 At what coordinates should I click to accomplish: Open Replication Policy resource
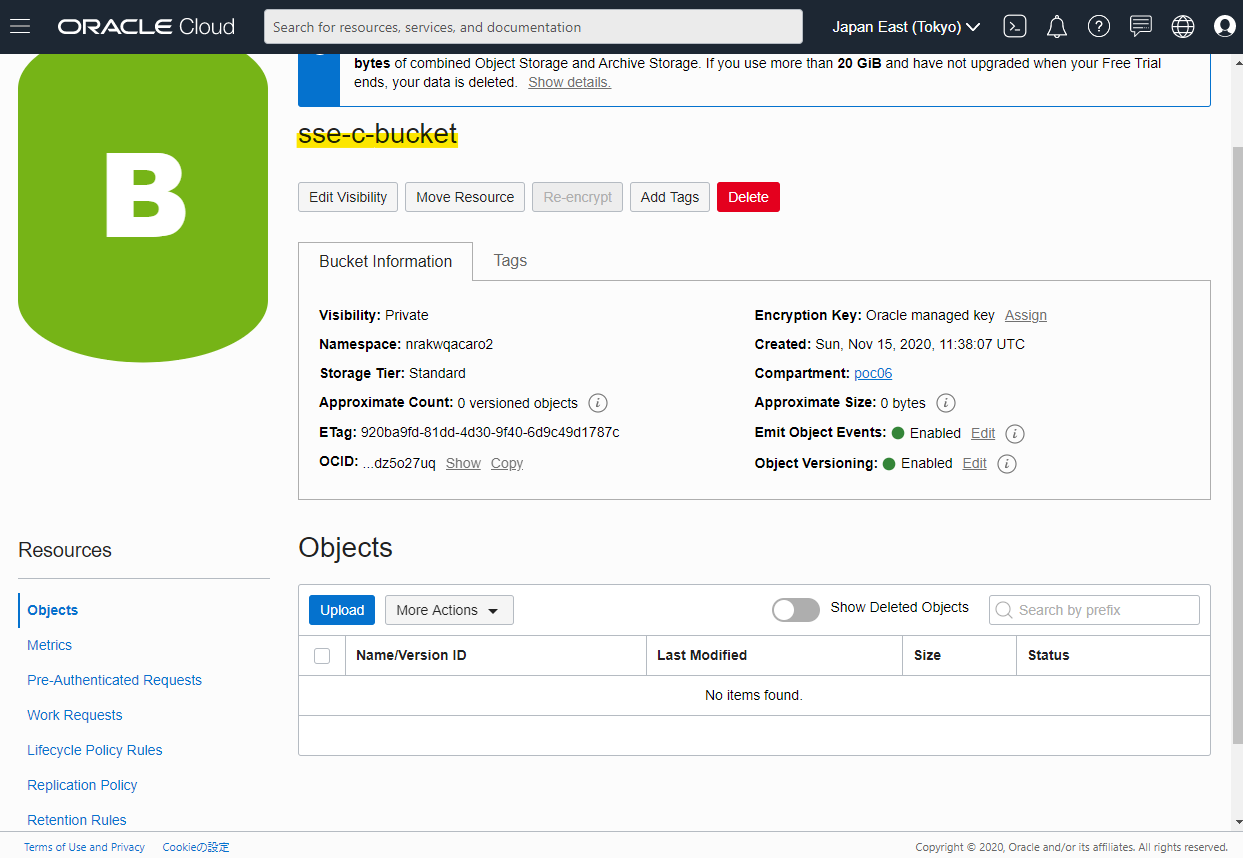[x=83, y=785]
